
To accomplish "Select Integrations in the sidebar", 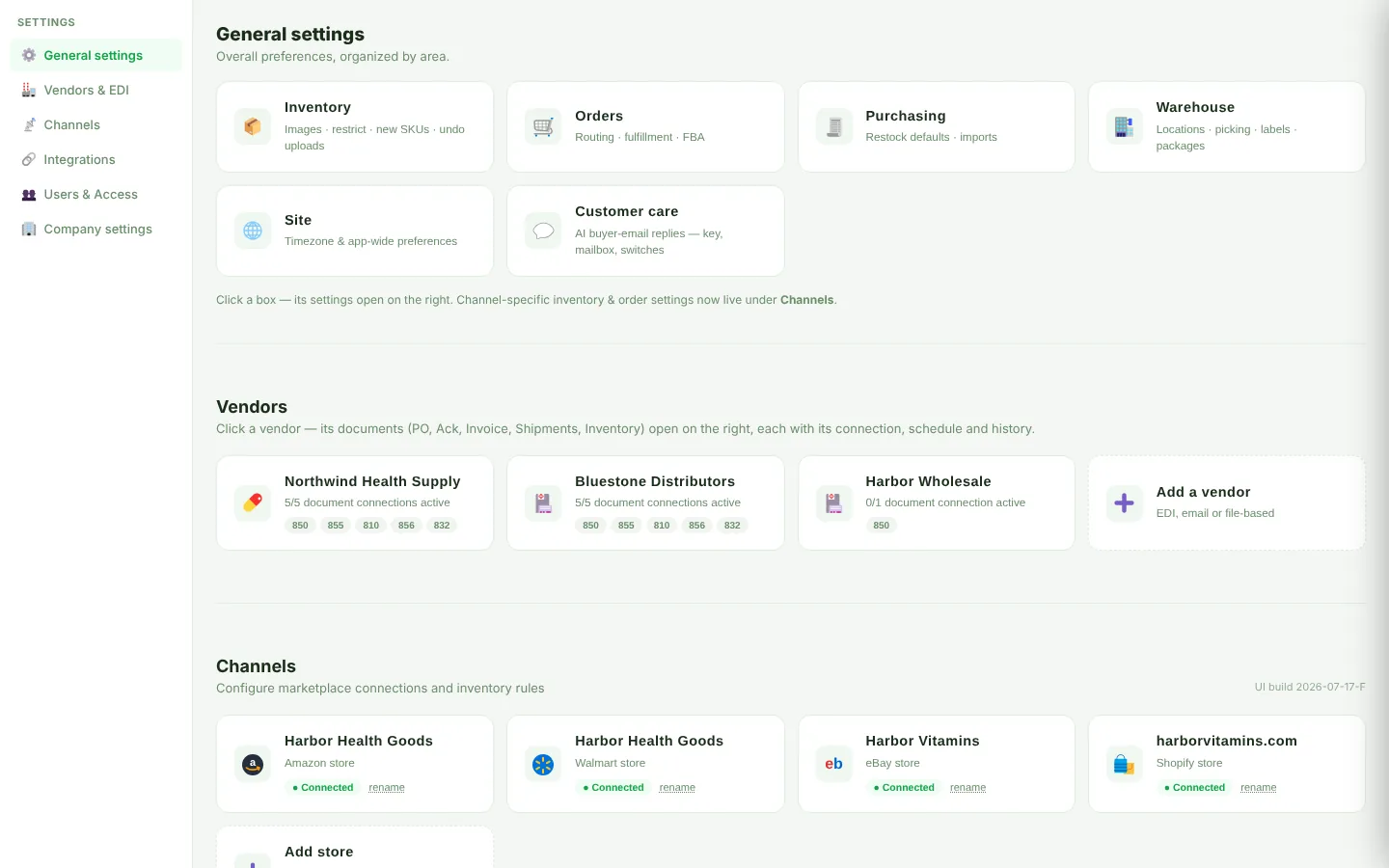I will [x=96, y=159].
